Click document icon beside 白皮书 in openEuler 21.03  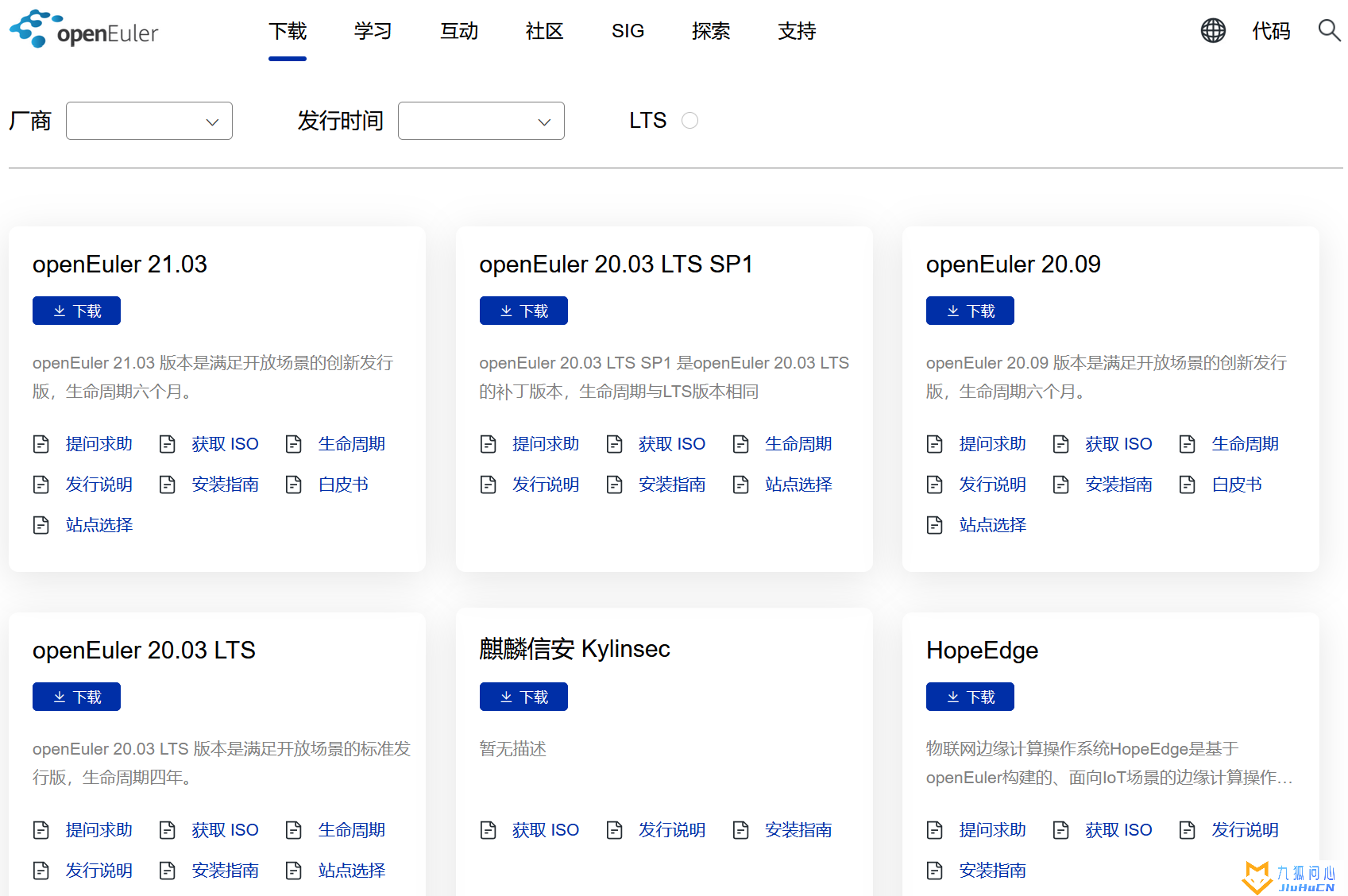click(x=294, y=485)
